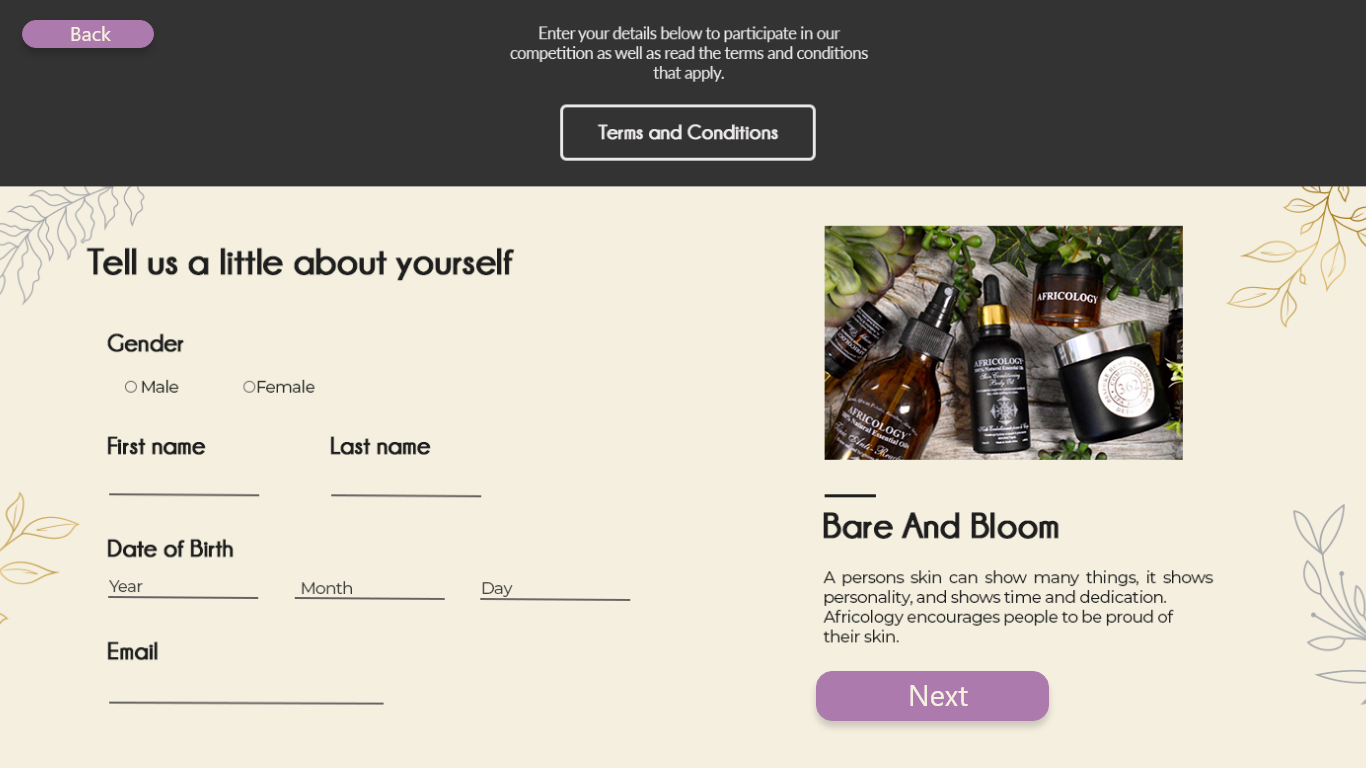Click the Date of Birth label

170,549
